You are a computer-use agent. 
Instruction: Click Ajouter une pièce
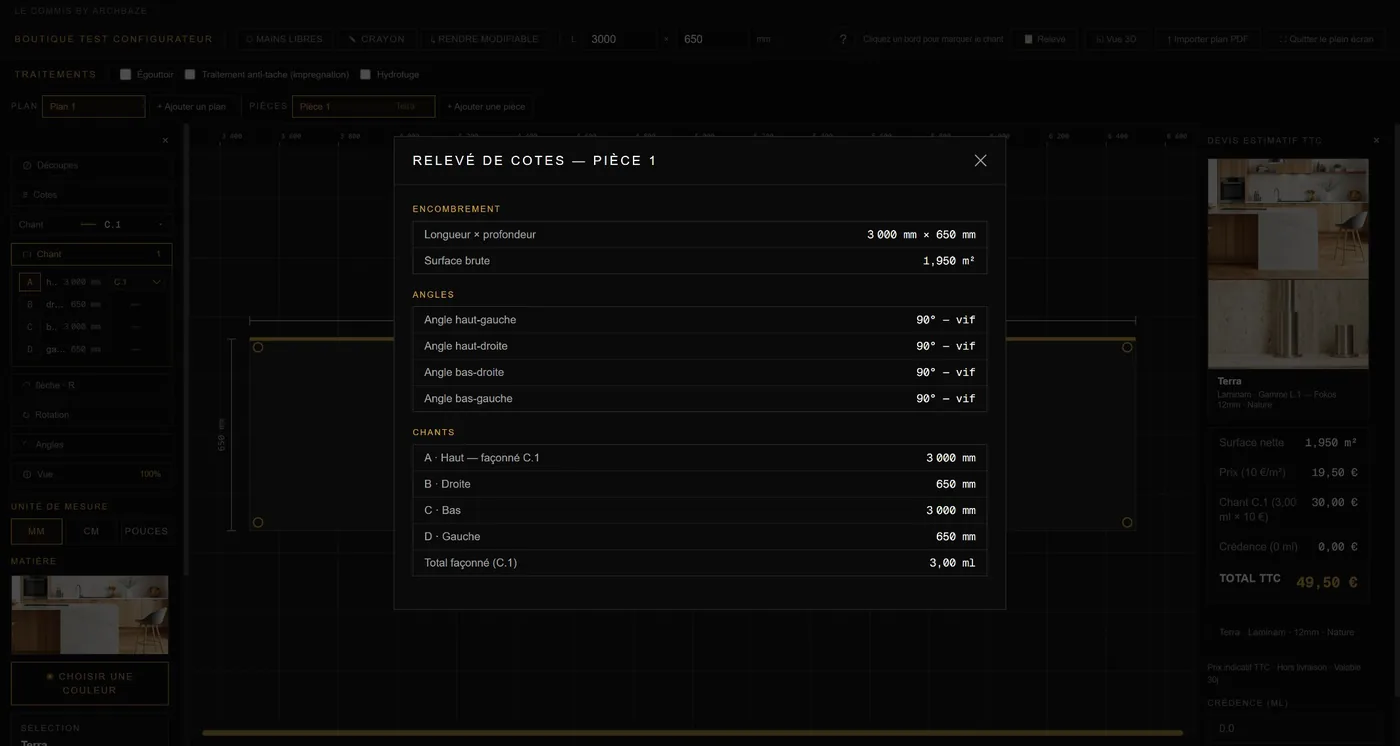[486, 106]
